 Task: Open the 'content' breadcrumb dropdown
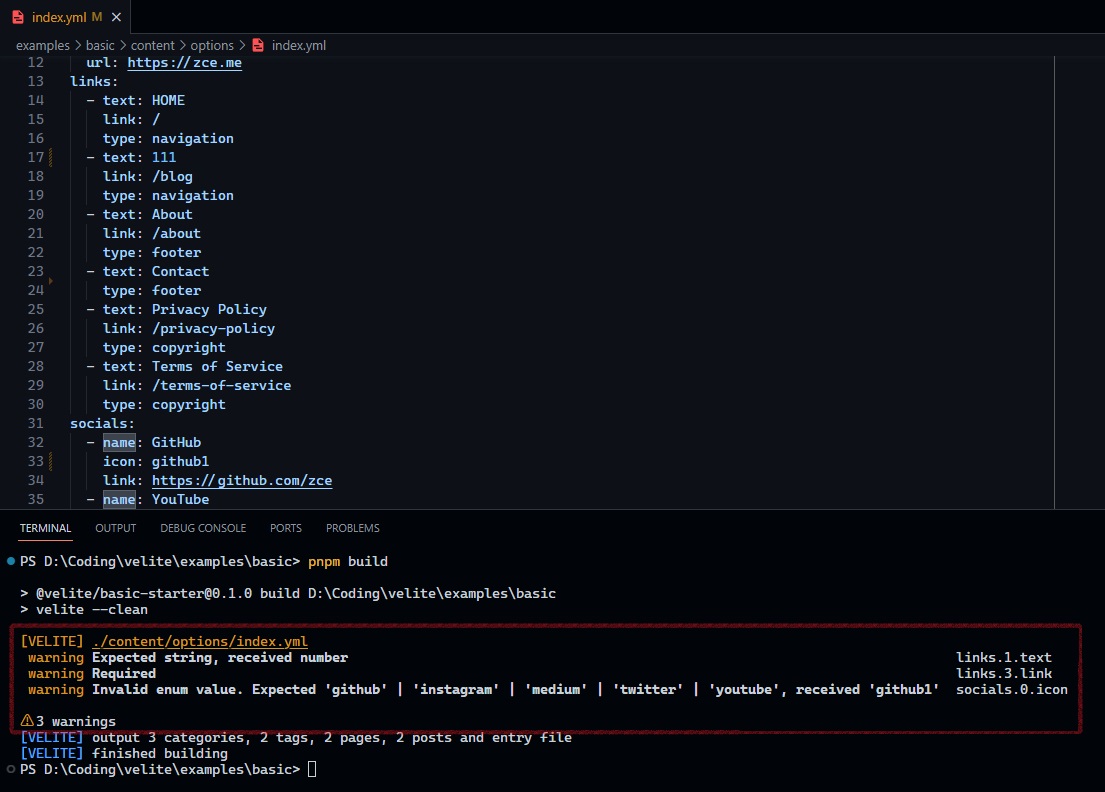(152, 45)
